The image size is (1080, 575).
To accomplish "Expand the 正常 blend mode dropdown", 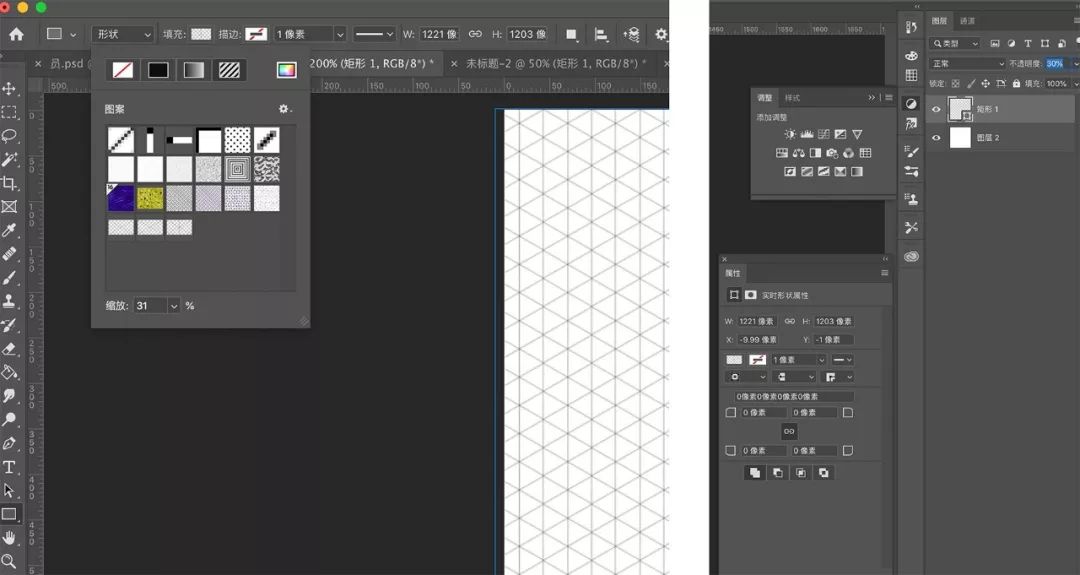I will tap(968, 63).
